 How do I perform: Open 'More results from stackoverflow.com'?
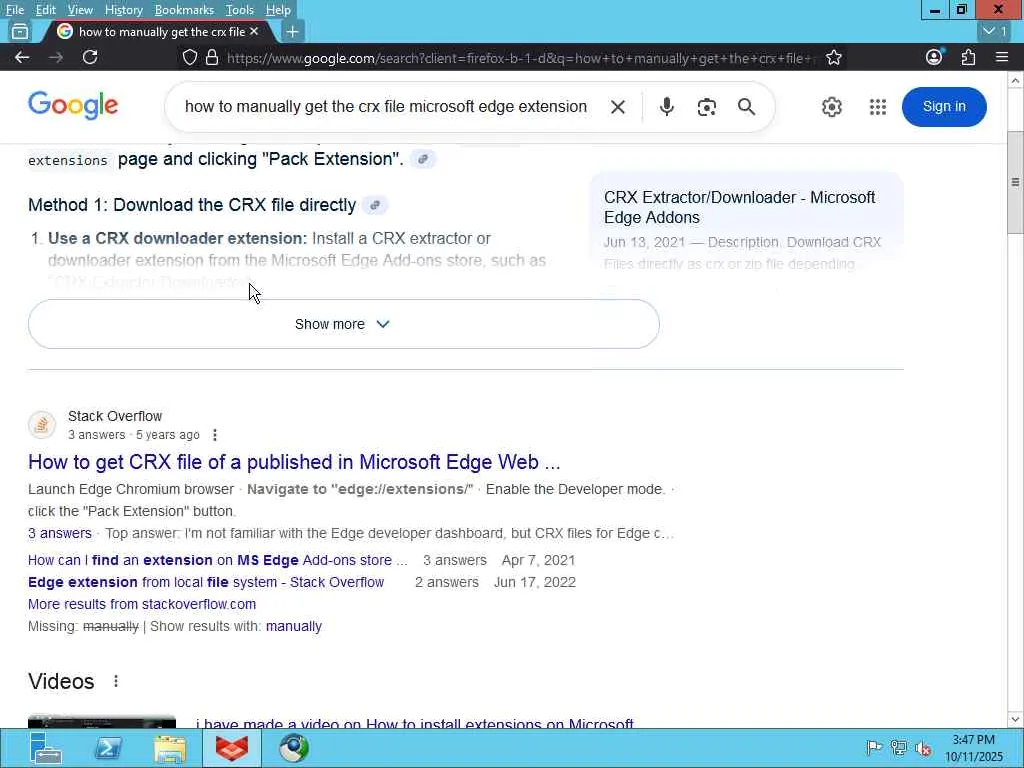point(142,604)
